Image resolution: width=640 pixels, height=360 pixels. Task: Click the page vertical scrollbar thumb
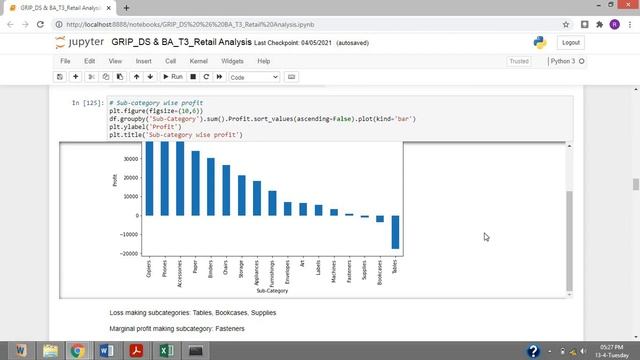pyautogui.click(x=636, y=184)
